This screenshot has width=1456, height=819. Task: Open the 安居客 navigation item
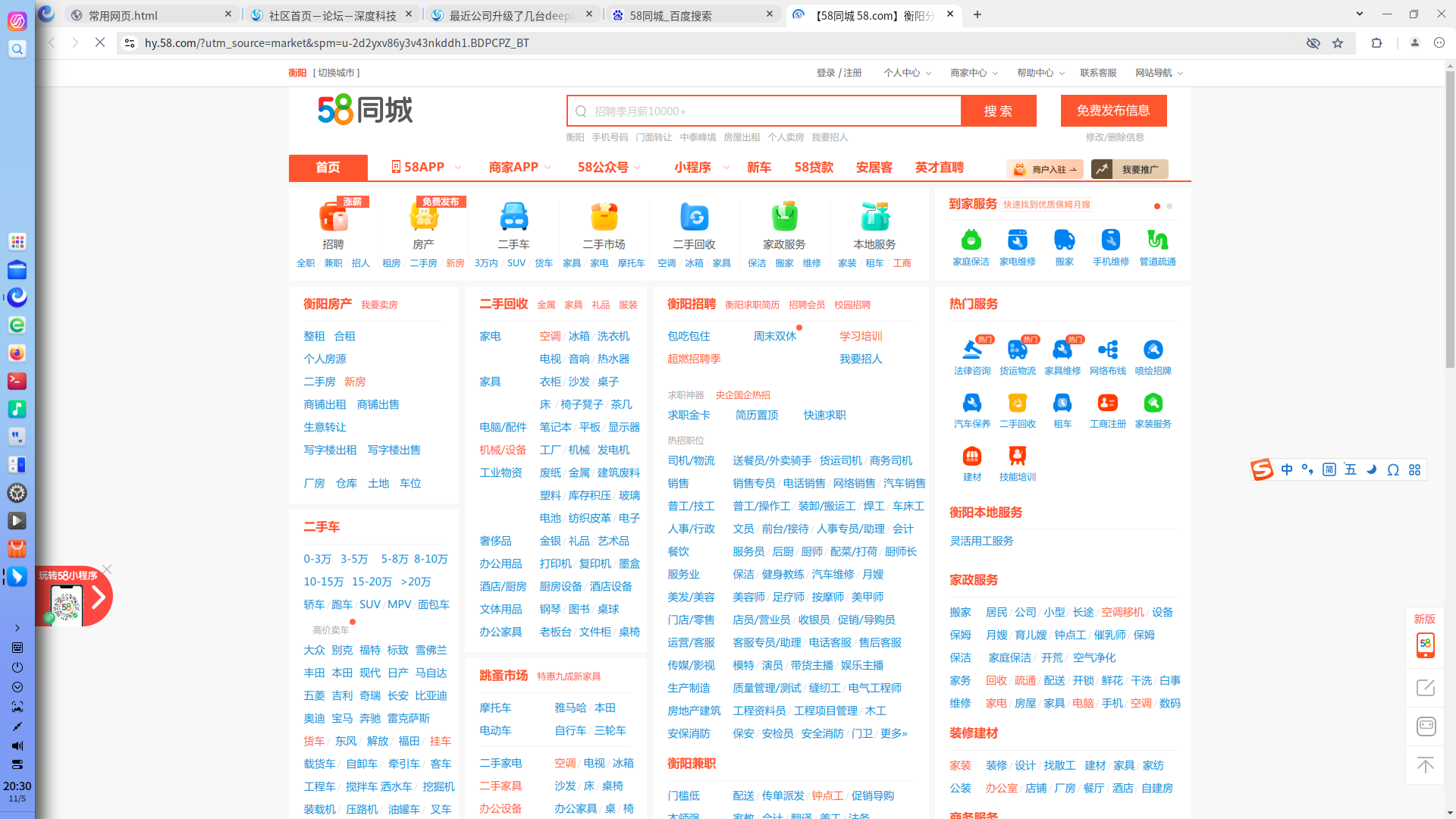(x=874, y=167)
